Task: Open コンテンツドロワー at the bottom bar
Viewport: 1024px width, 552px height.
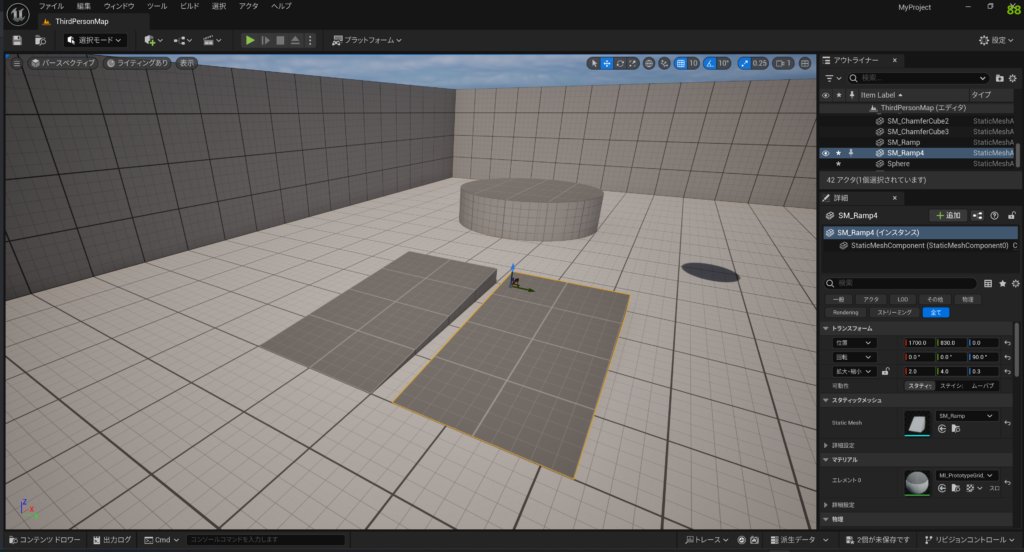Action: (44, 540)
